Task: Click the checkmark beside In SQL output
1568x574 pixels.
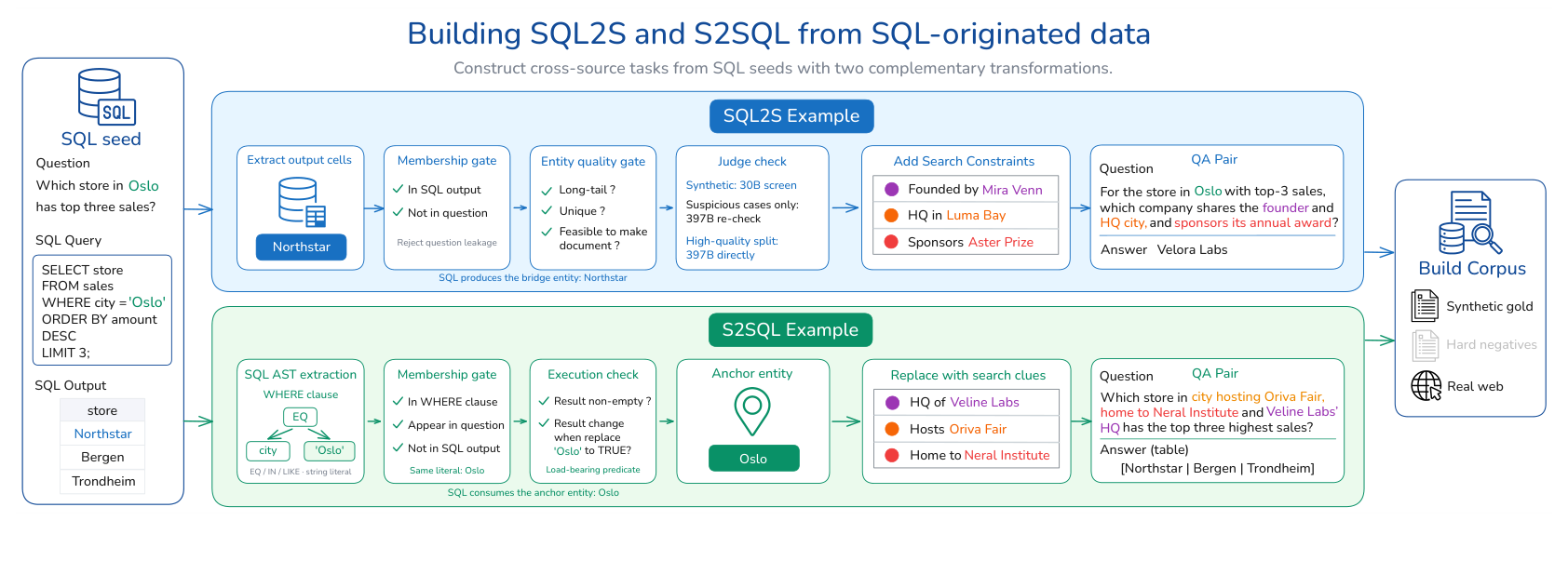Action: 399,189
